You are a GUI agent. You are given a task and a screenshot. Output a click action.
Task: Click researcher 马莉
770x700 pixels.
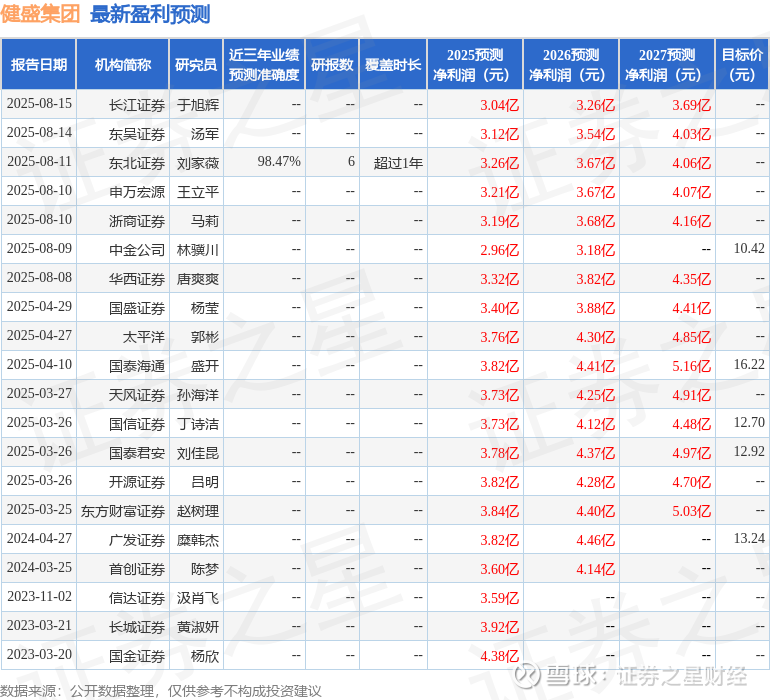(x=205, y=221)
